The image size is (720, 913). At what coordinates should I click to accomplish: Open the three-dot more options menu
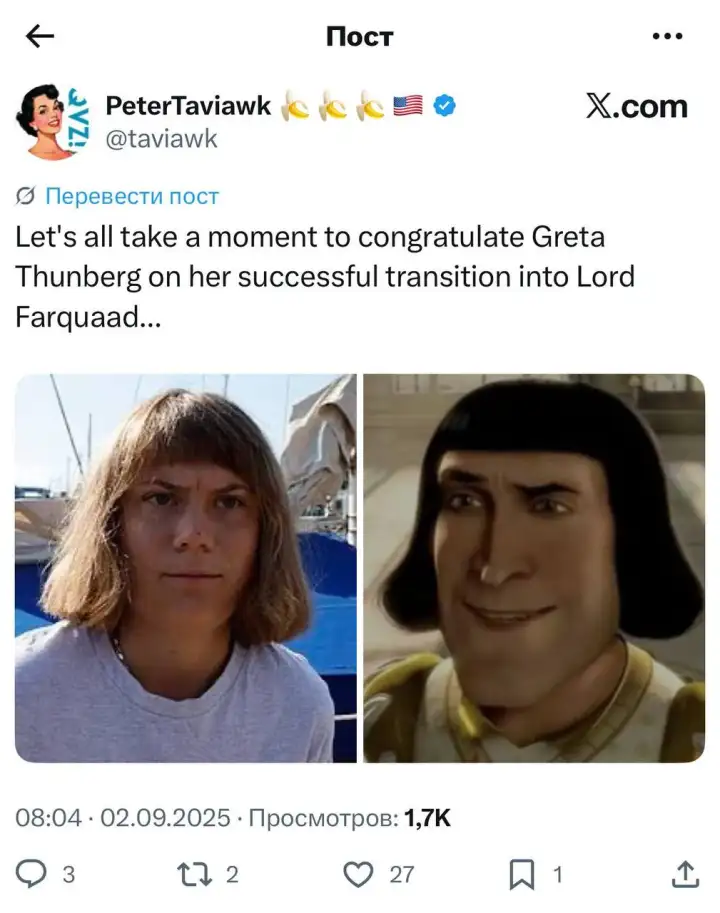click(x=667, y=36)
